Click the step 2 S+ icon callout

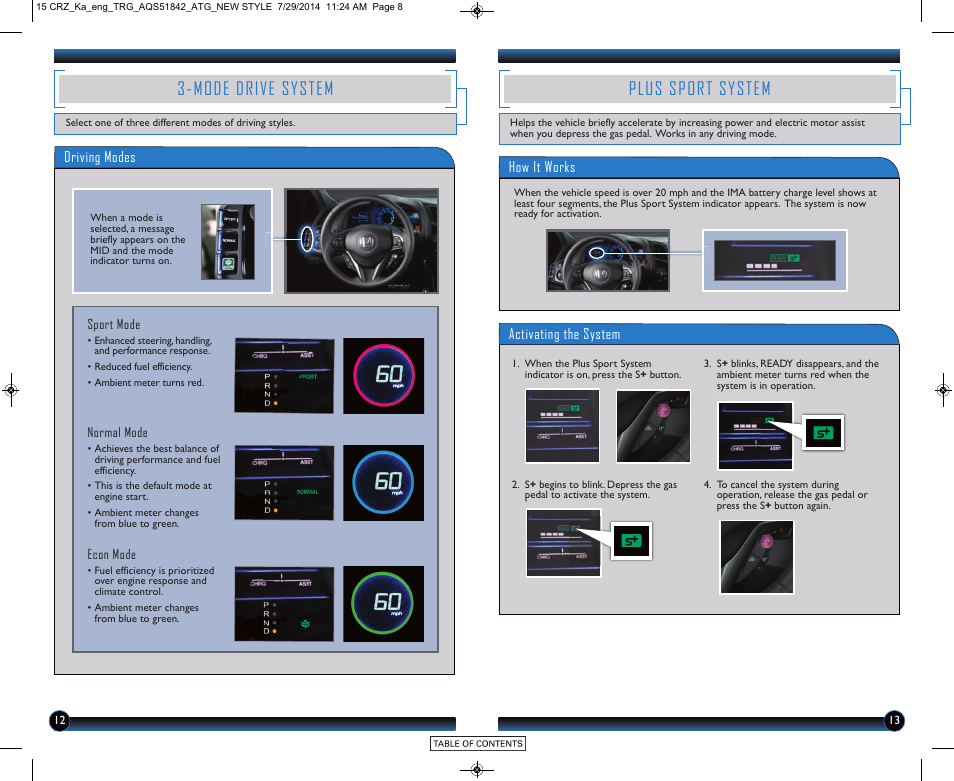[631, 541]
